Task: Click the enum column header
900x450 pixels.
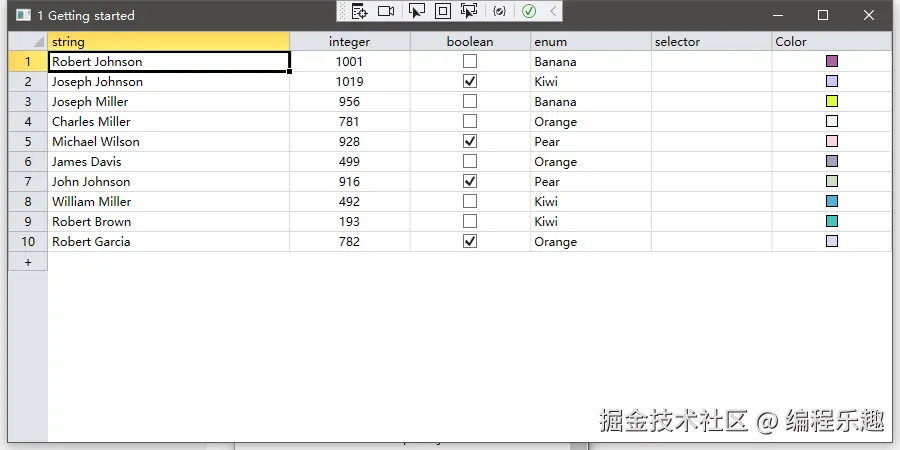Action: pyautogui.click(x=591, y=41)
